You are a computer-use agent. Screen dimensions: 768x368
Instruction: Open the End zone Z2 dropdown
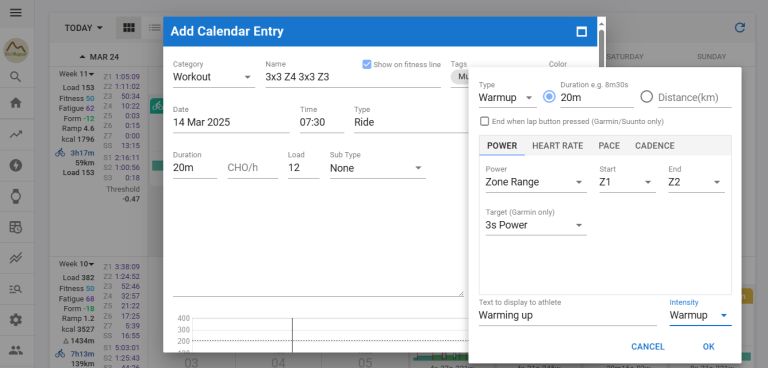tap(696, 182)
